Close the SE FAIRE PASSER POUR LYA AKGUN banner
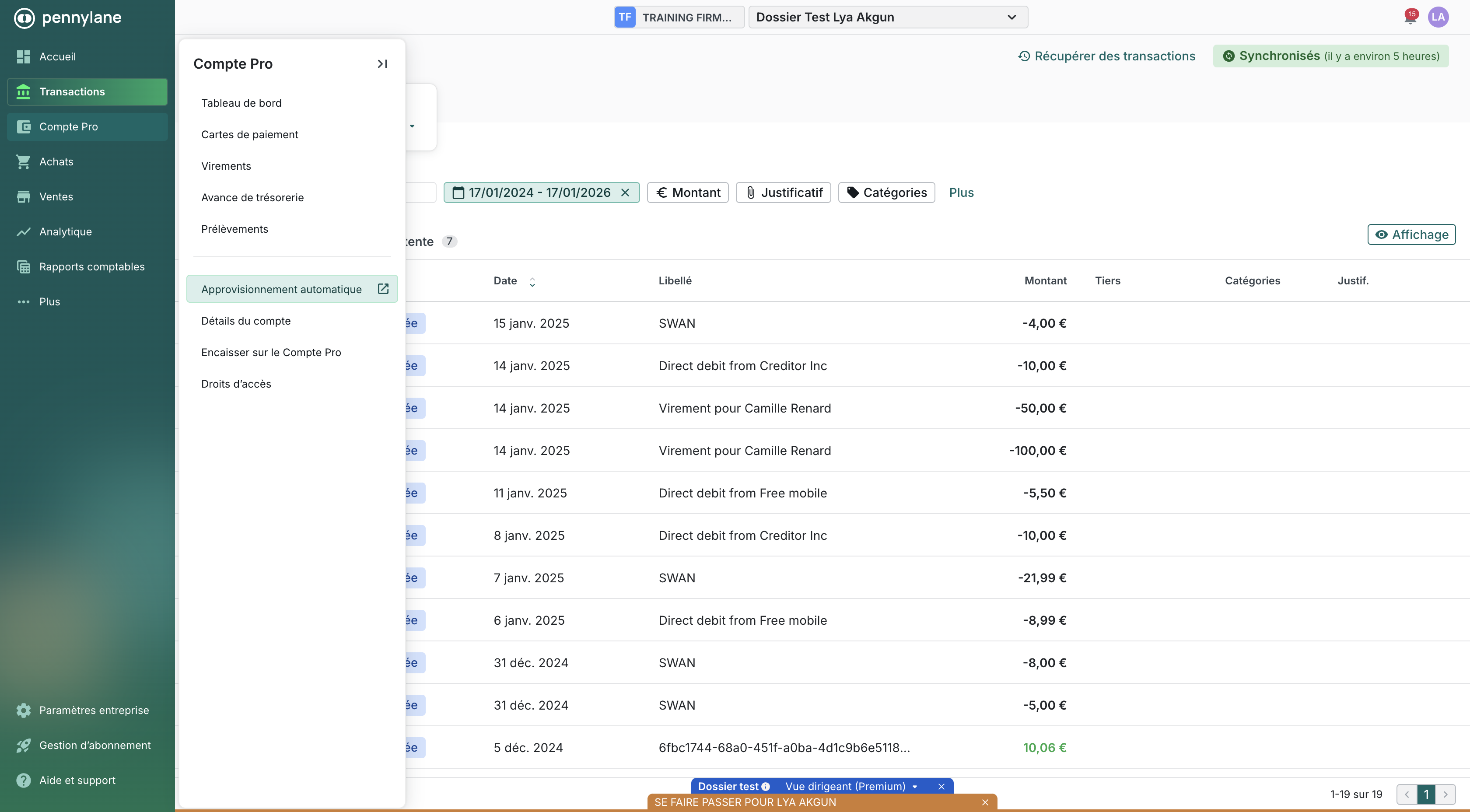This screenshot has width=1470, height=812. [x=985, y=802]
